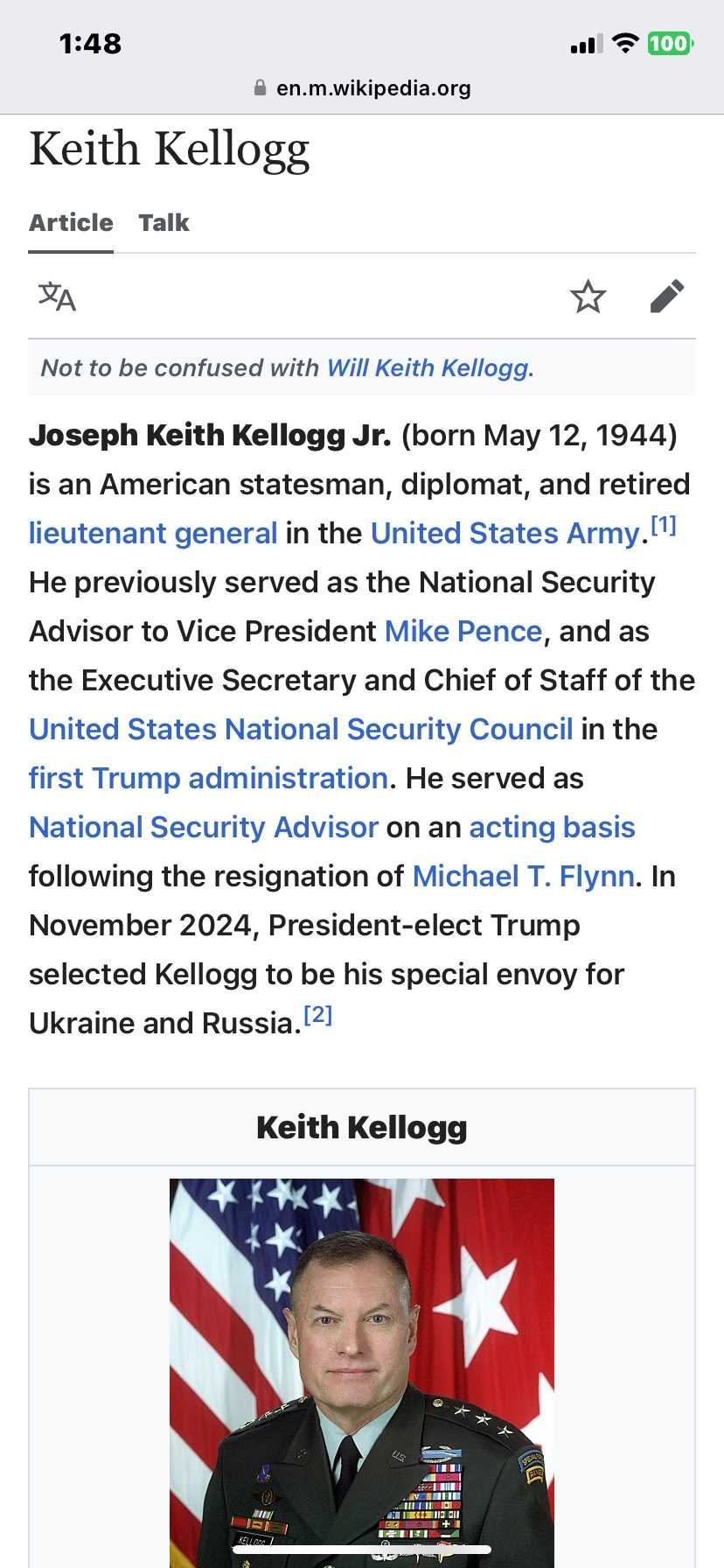Tap the watchlist star icon
Viewport: 724px width, 1568px height.
click(x=588, y=297)
